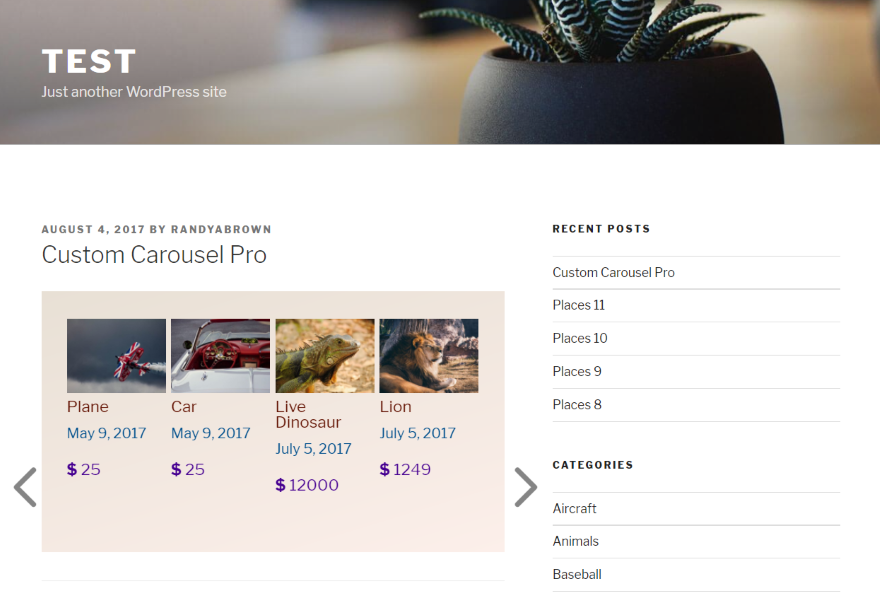The width and height of the screenshot is (880, 596).
Task: Click the carousel previous arrow
Action: click(x=25, y=487)
